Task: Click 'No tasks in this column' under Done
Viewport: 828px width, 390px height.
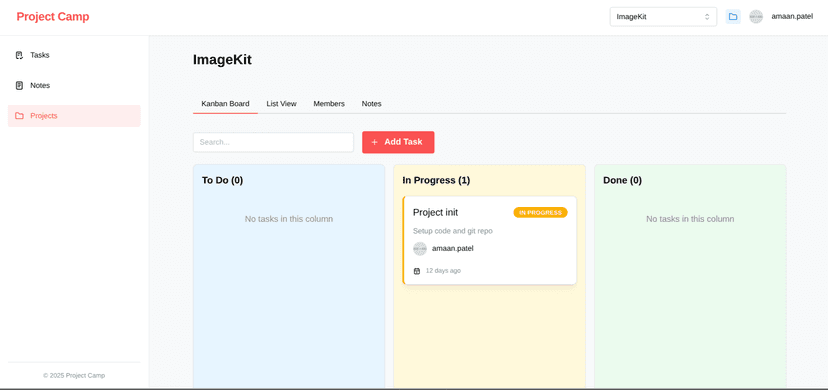Action: click(690, 219)
